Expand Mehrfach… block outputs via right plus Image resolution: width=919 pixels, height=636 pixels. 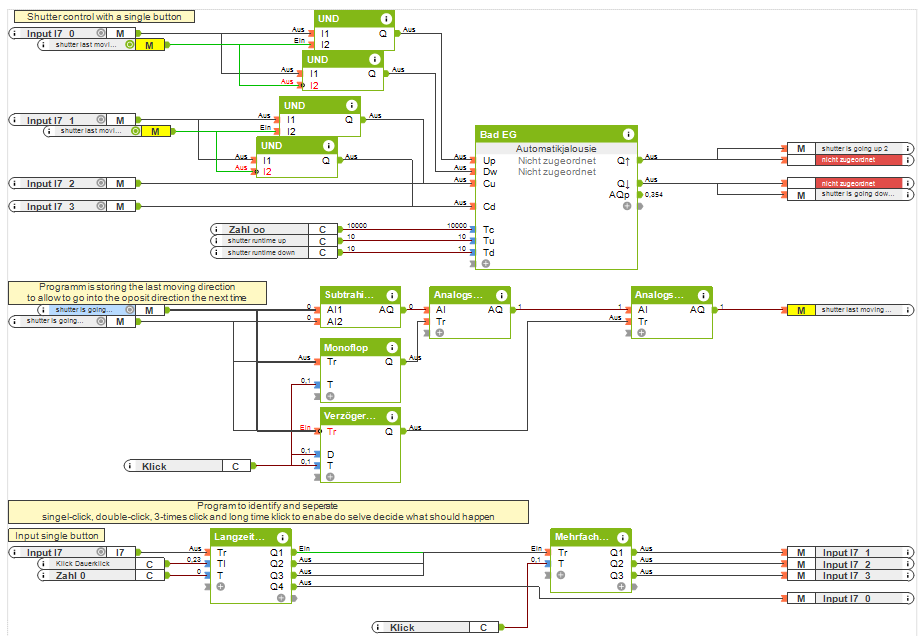[x=621, y=587]
